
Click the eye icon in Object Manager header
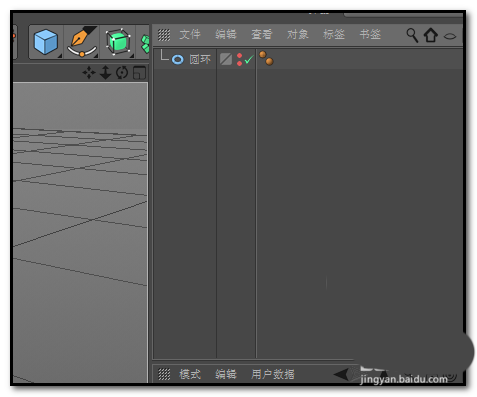point(450,36)
